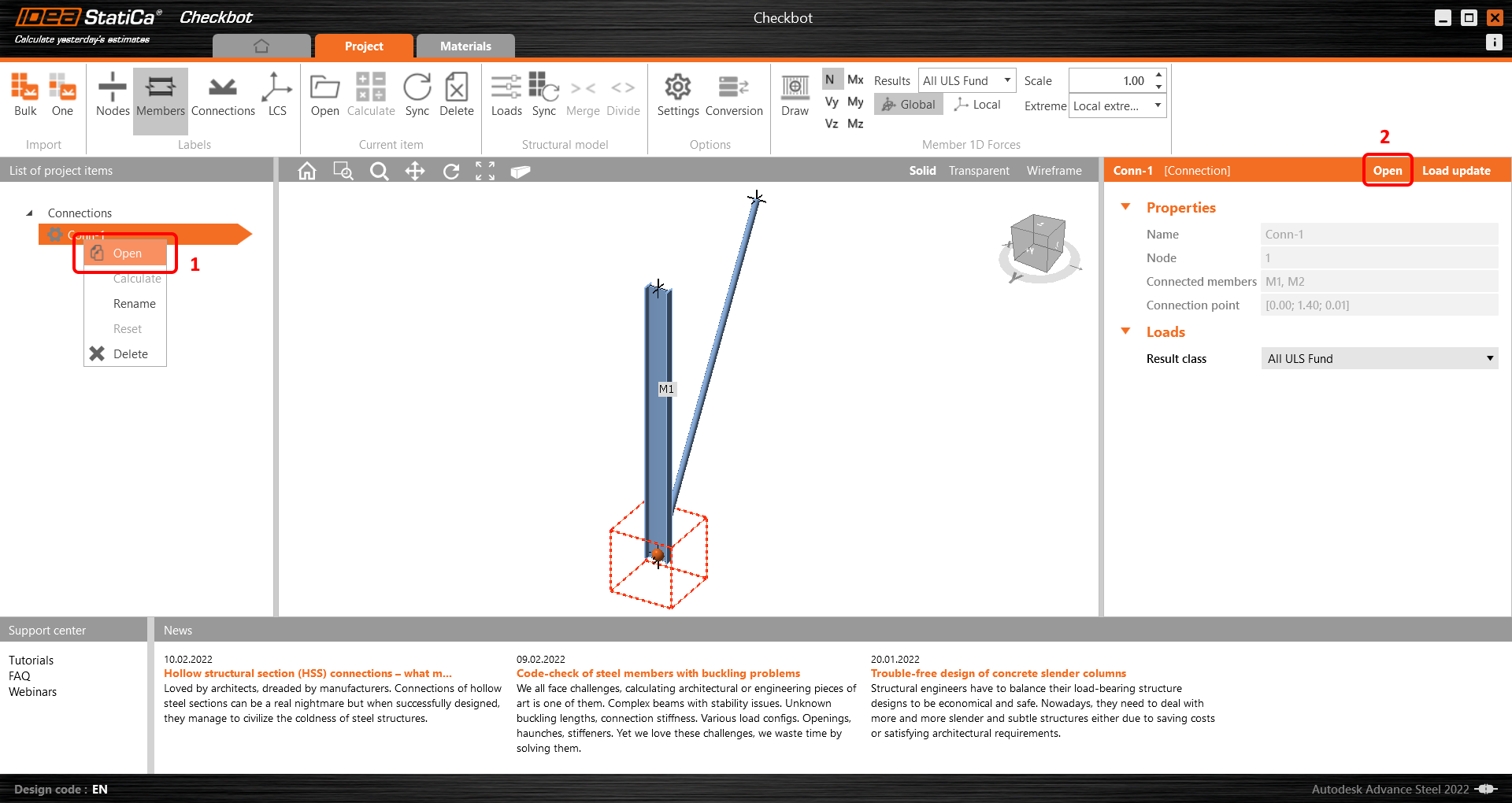Toggle the N normal force display
The image size is (1512, 803).
pos(830,79)
